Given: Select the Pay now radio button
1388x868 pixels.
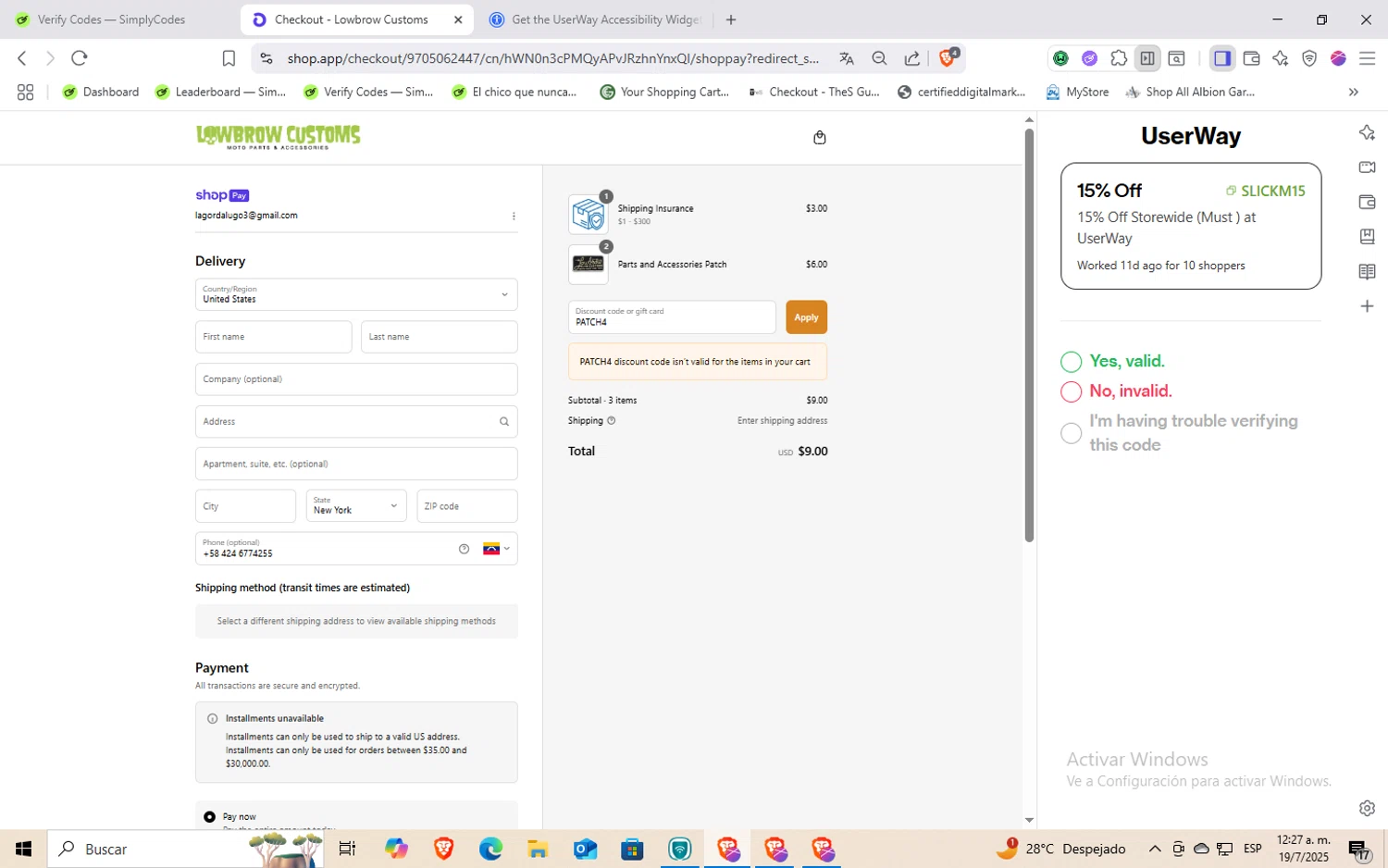Looking at the screenshot, I should [209, 817].
